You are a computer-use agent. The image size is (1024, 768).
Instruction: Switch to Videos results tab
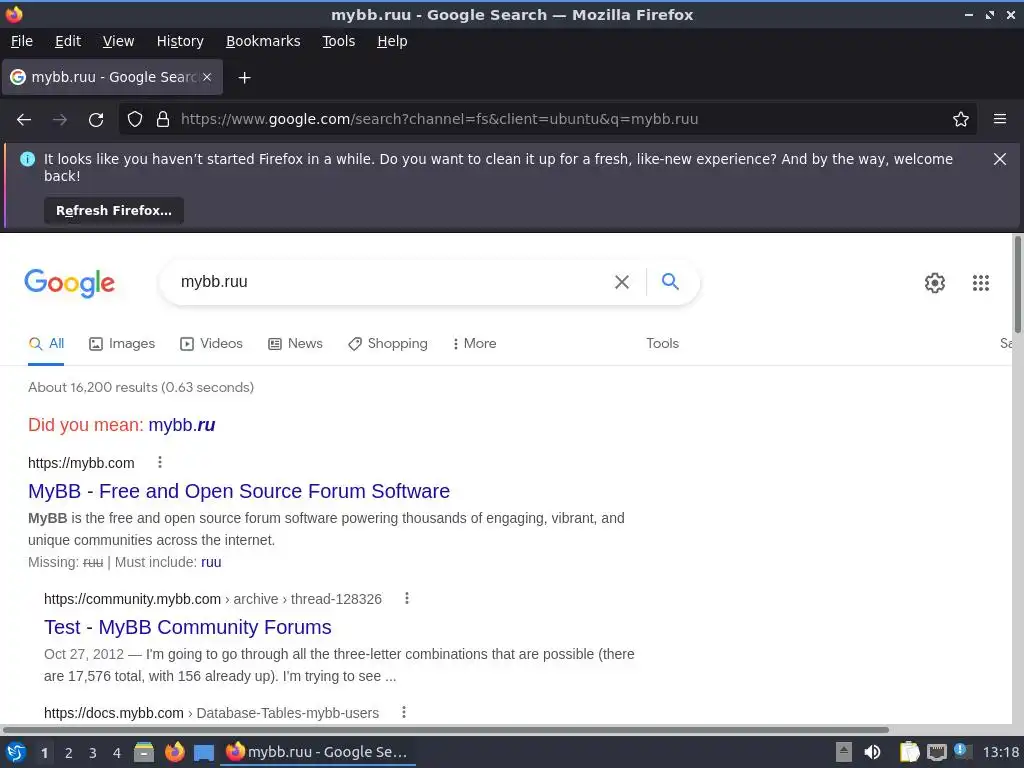(x=211, y=344)
